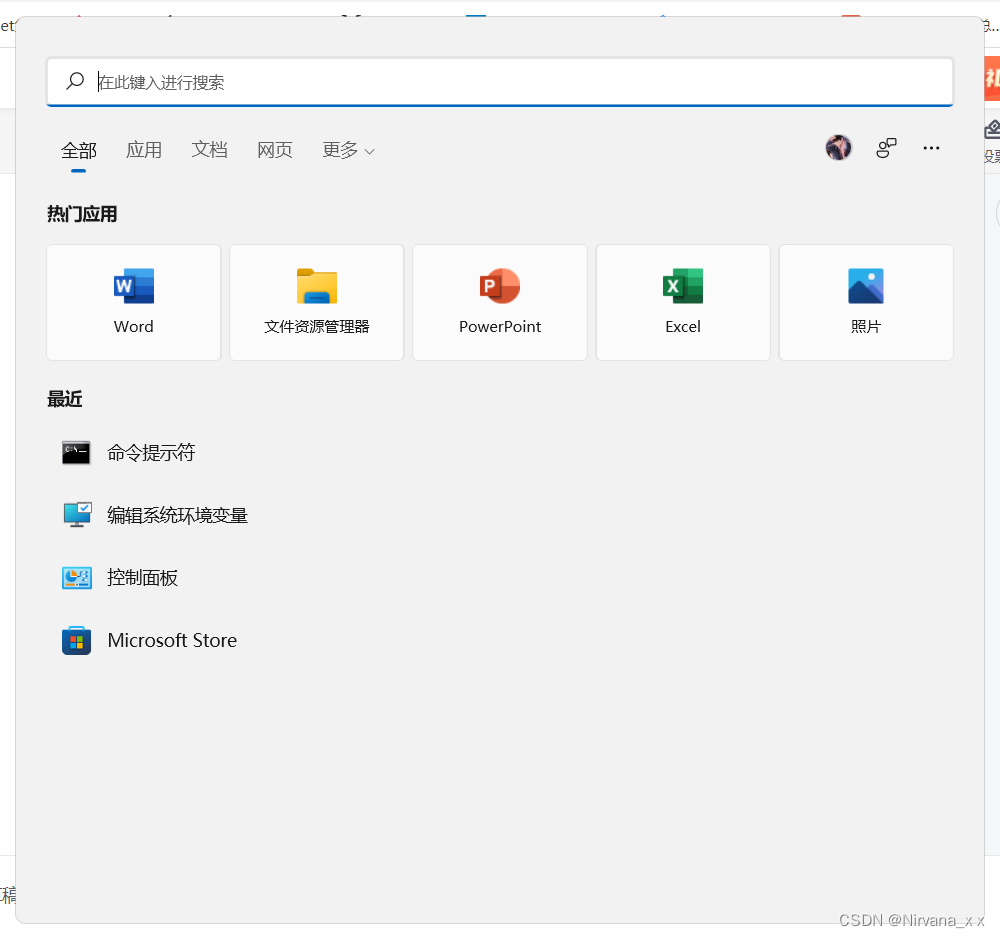The image size is (1000, 938).
Task: Switch to the 网页 tab
Action: click(275, 150)
